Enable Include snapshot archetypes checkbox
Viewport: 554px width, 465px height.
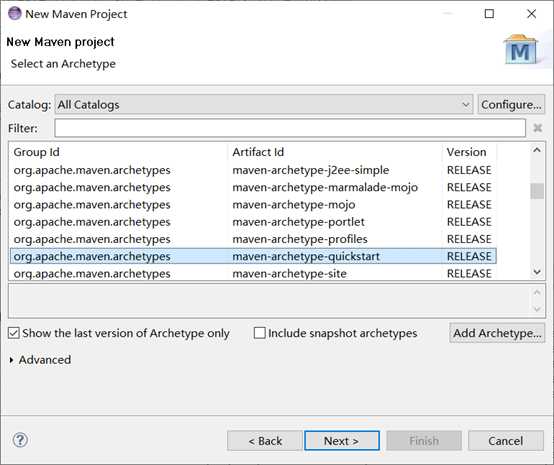click(x=259, y=333)
